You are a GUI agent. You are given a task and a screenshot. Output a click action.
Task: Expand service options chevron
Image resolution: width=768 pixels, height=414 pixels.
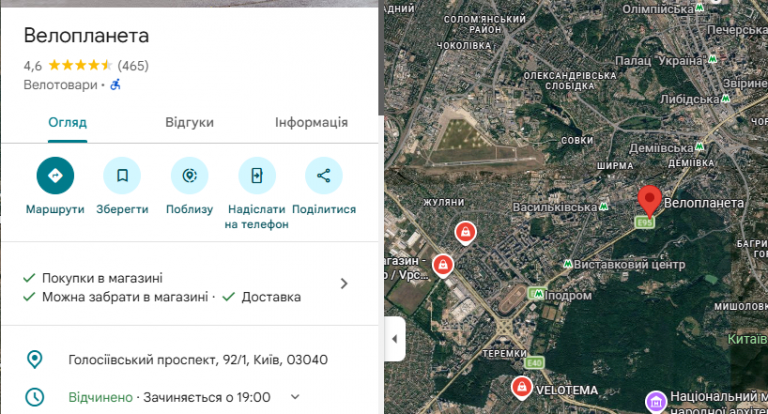click(x=344, y=284)
